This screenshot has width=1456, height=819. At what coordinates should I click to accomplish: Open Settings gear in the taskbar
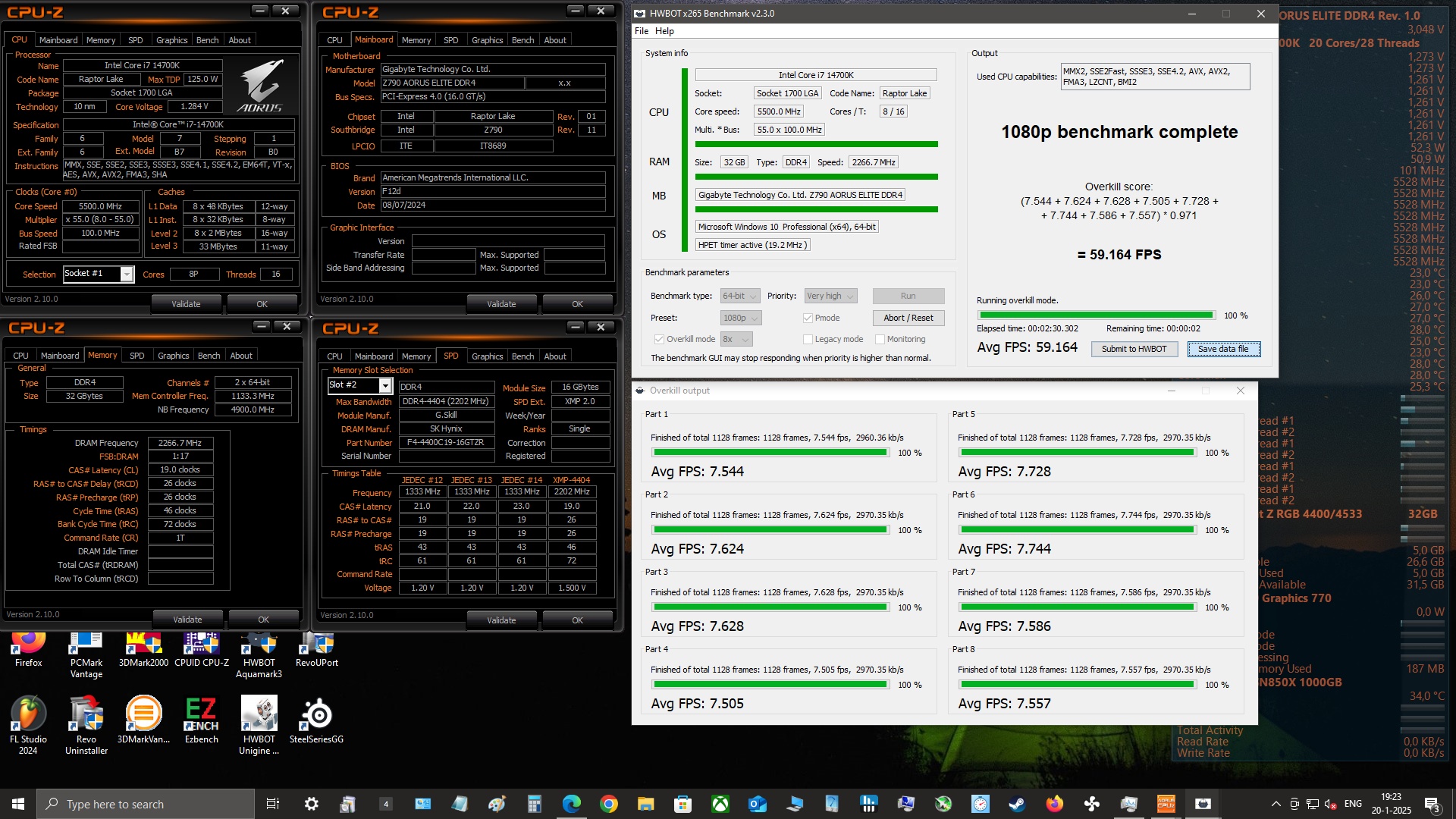[311, 804]
